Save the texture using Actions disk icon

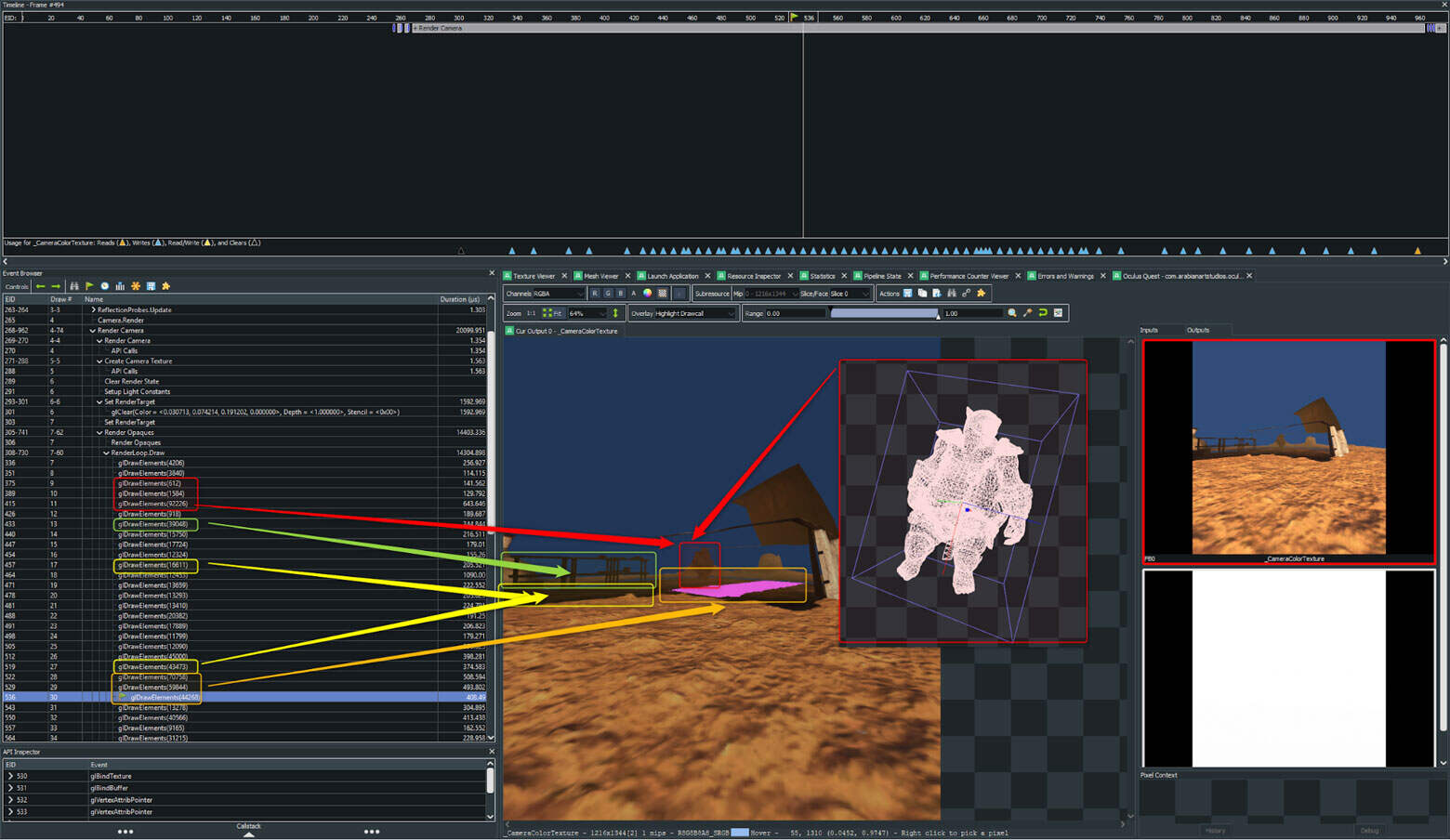[x=908, y=294]
